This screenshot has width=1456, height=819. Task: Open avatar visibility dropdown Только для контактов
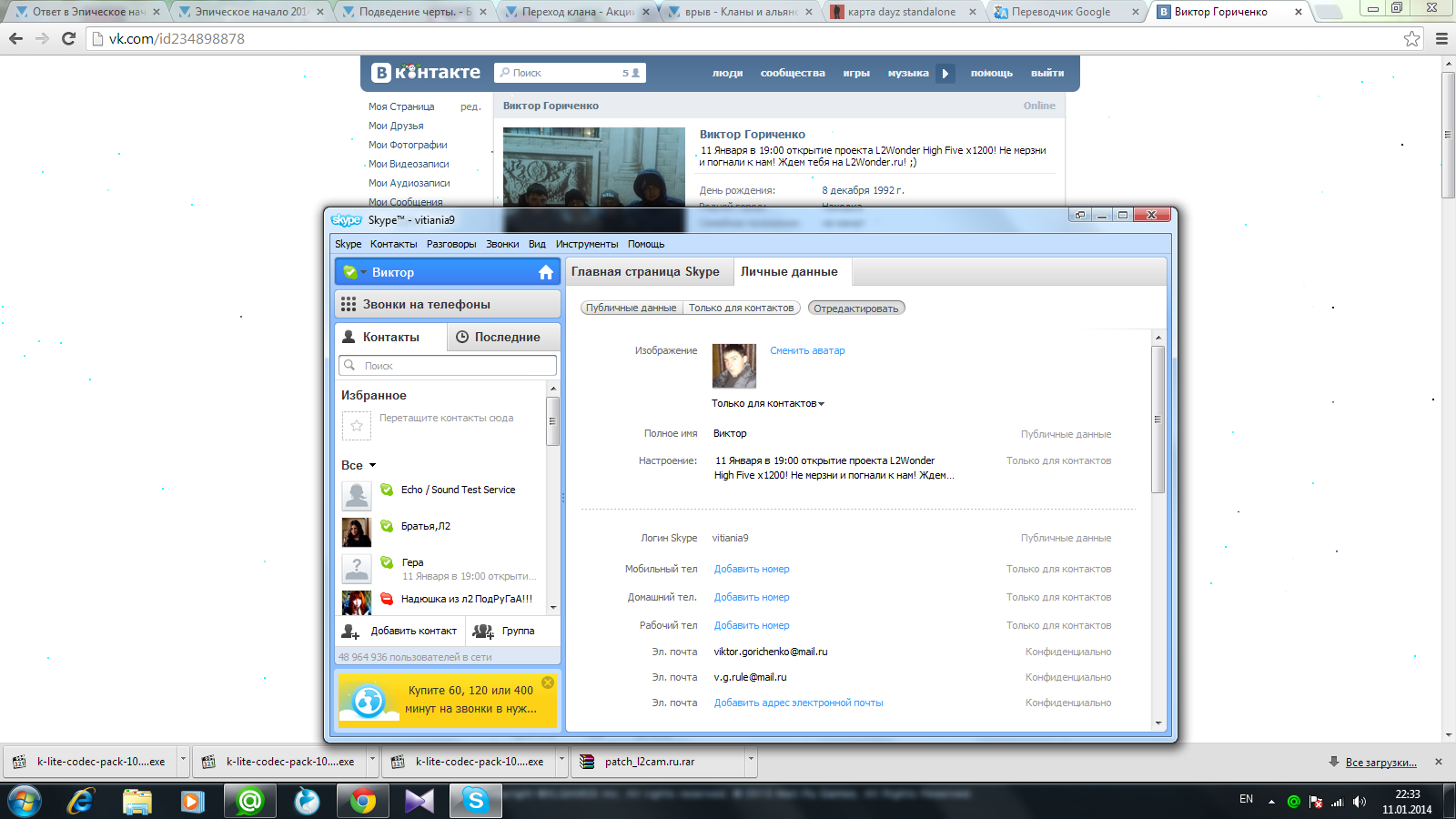[x=768, y=403]
